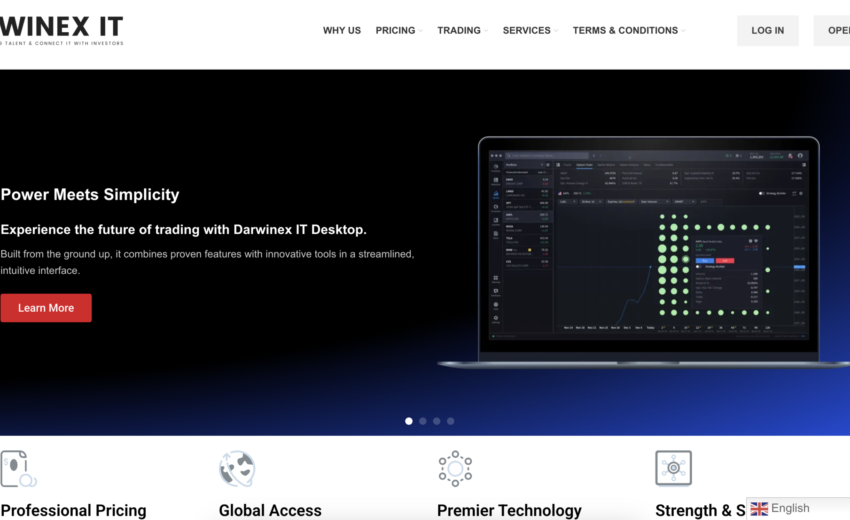850x520 pixels.
Task: Select the first carousel slide dot
Action: pos(409,421)
